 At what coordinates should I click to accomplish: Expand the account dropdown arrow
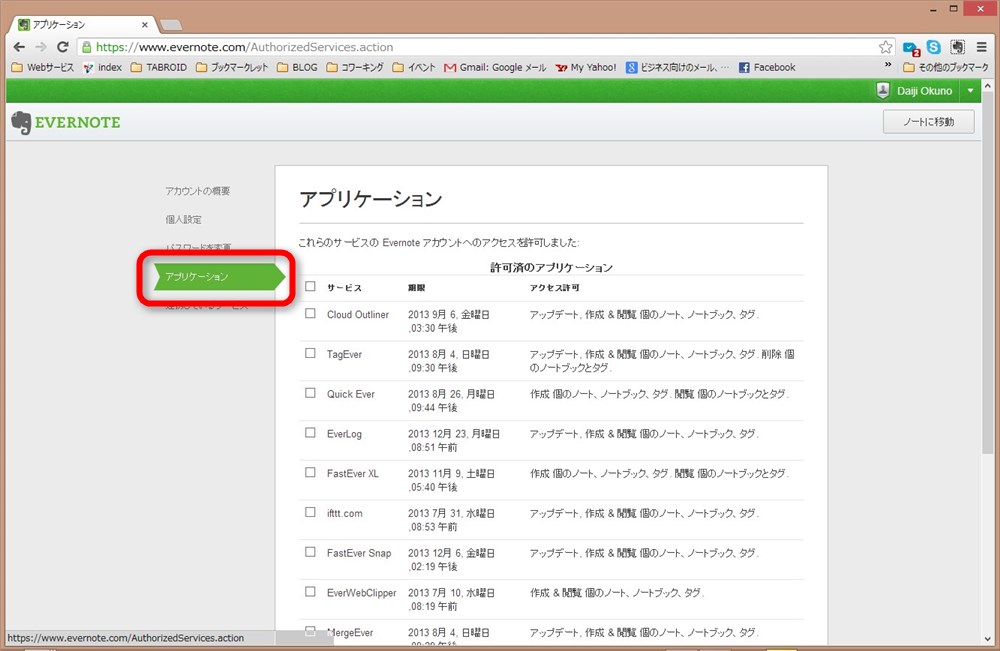coord(971,91)
